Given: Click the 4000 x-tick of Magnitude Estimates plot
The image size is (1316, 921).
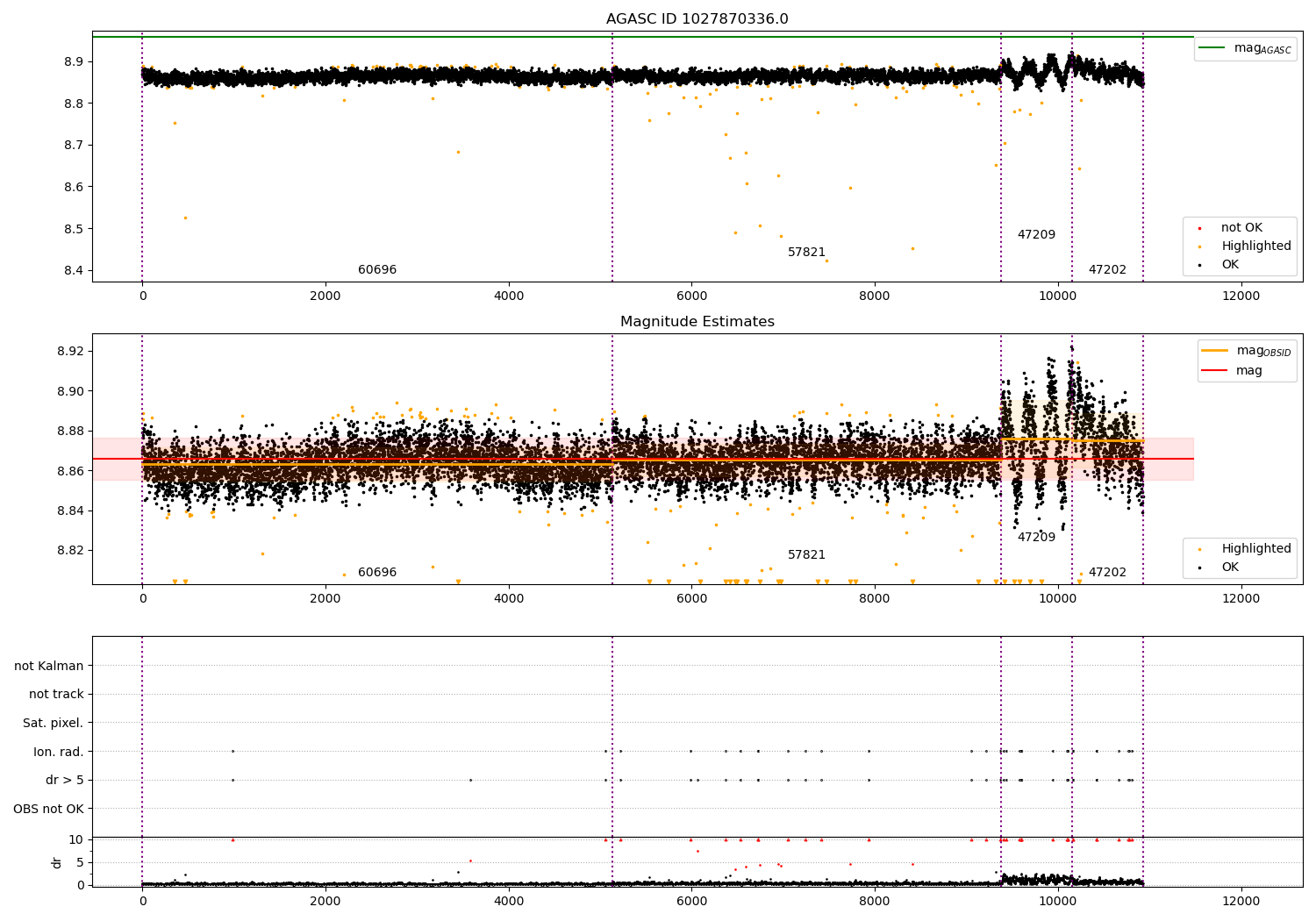Looking at the screenshot, I should tap(509, 598).
